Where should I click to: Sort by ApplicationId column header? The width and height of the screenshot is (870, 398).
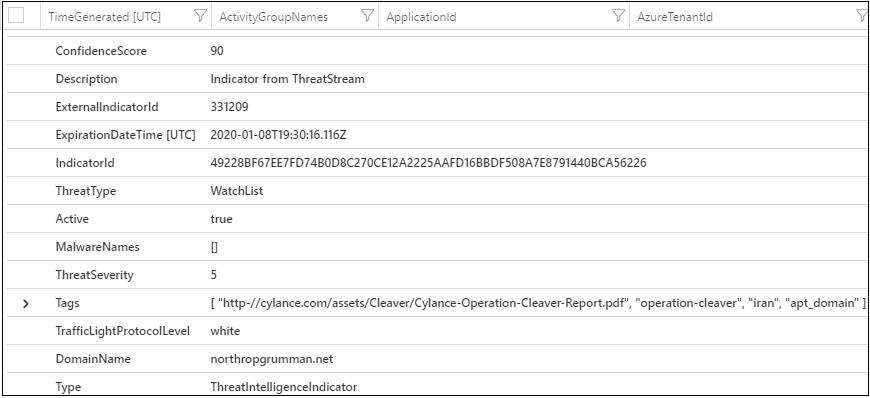pos(421,17)
